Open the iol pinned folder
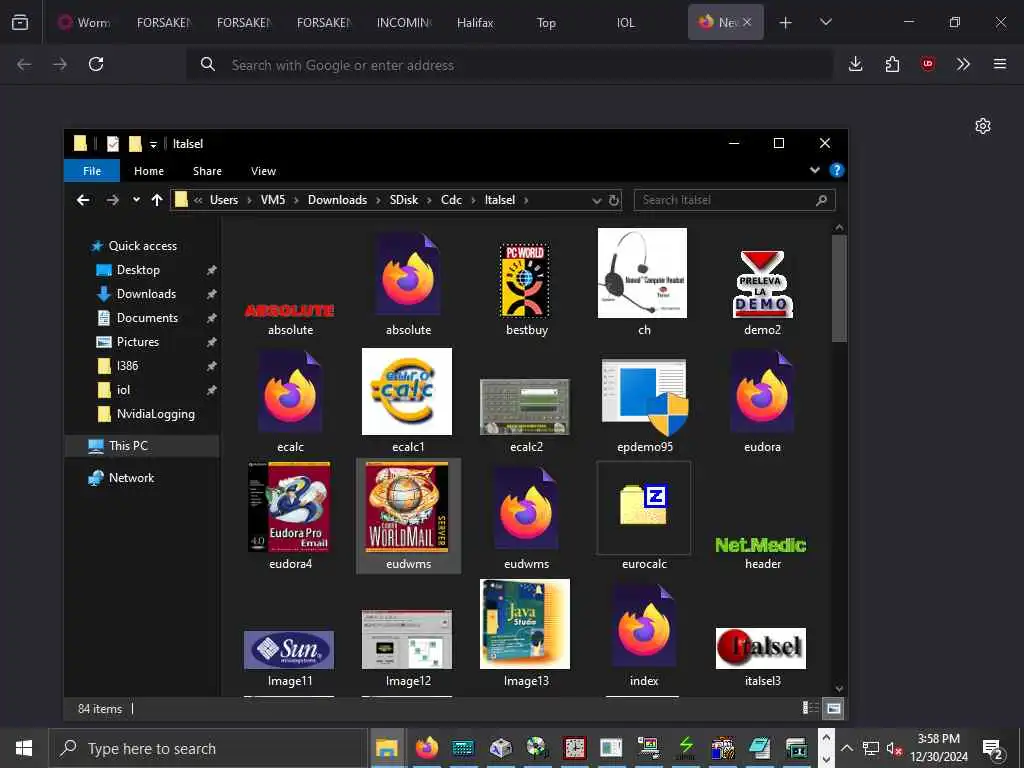This screenshot has width=1024, height=768. (123, 390)
